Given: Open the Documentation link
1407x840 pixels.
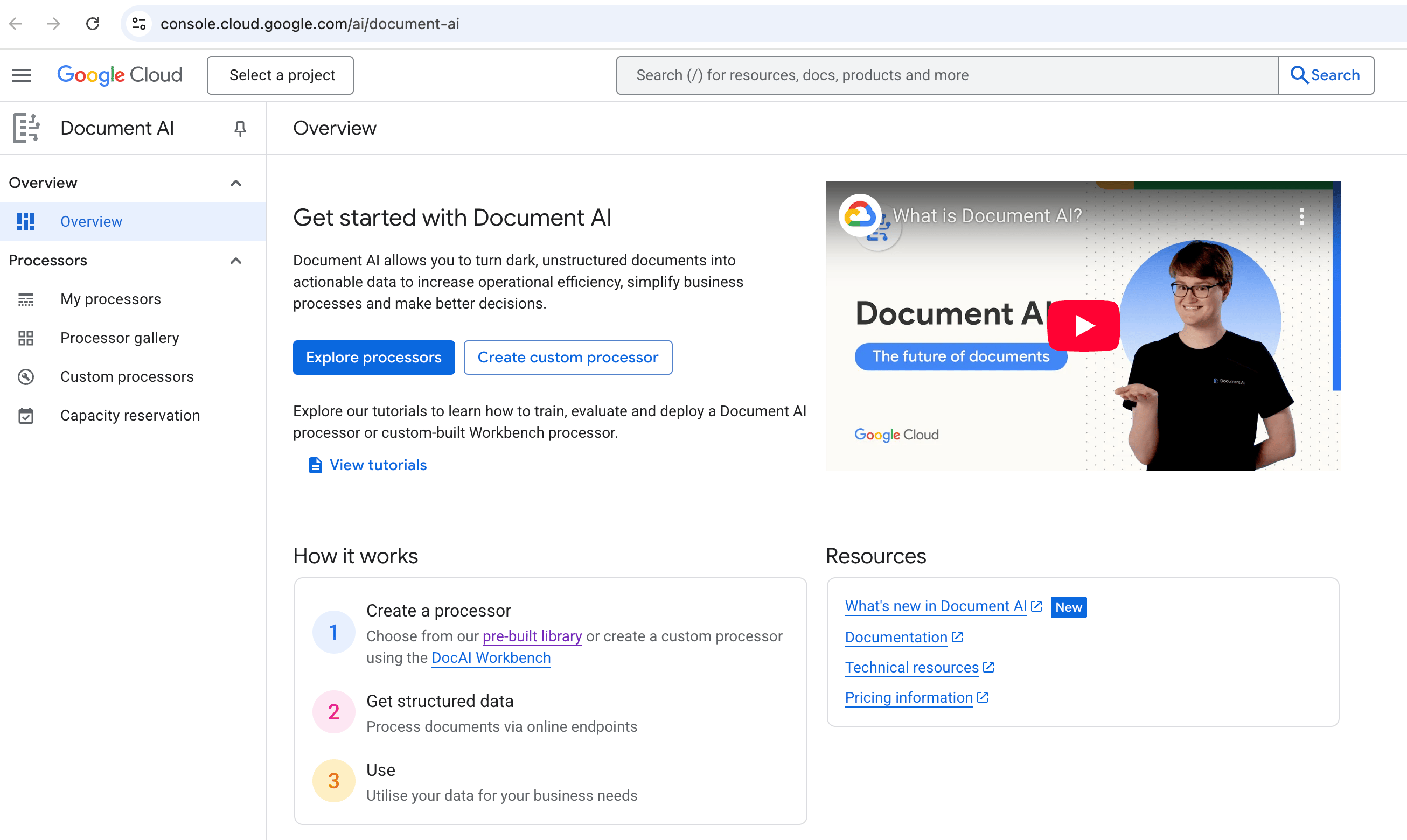Looking at the screenshot, I should (896, 638).
